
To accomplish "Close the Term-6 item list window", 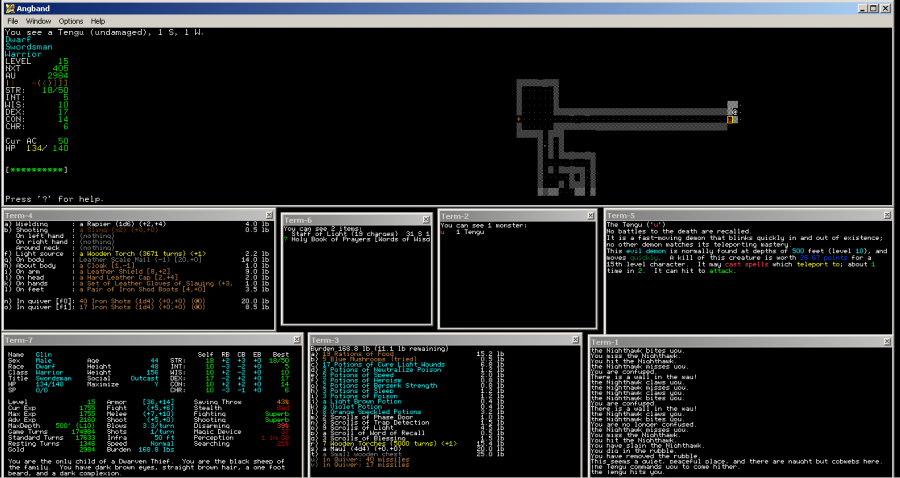I will (426, 220).
